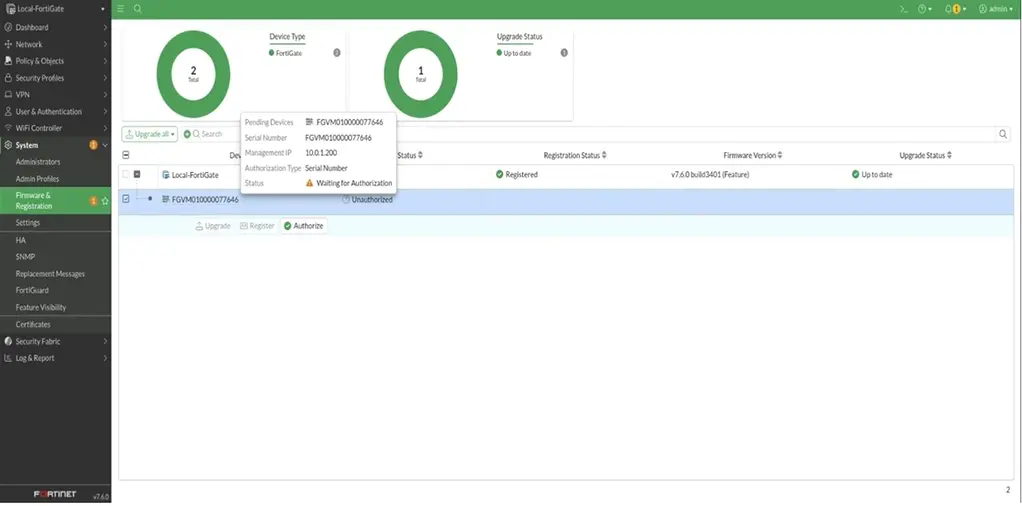Toggle the select-all header checkbox
1022x506 pixels.
pos(126,155)
